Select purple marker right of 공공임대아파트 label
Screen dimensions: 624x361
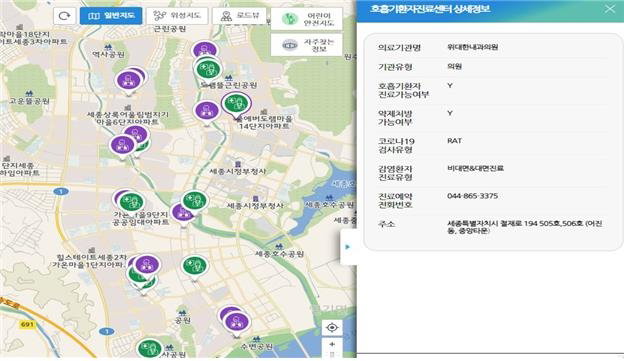[181, 213]
